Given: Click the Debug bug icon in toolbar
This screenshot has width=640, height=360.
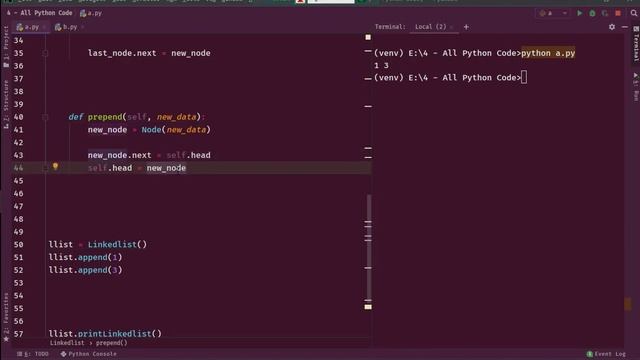Looking at the screenshot, I should 592,13.
